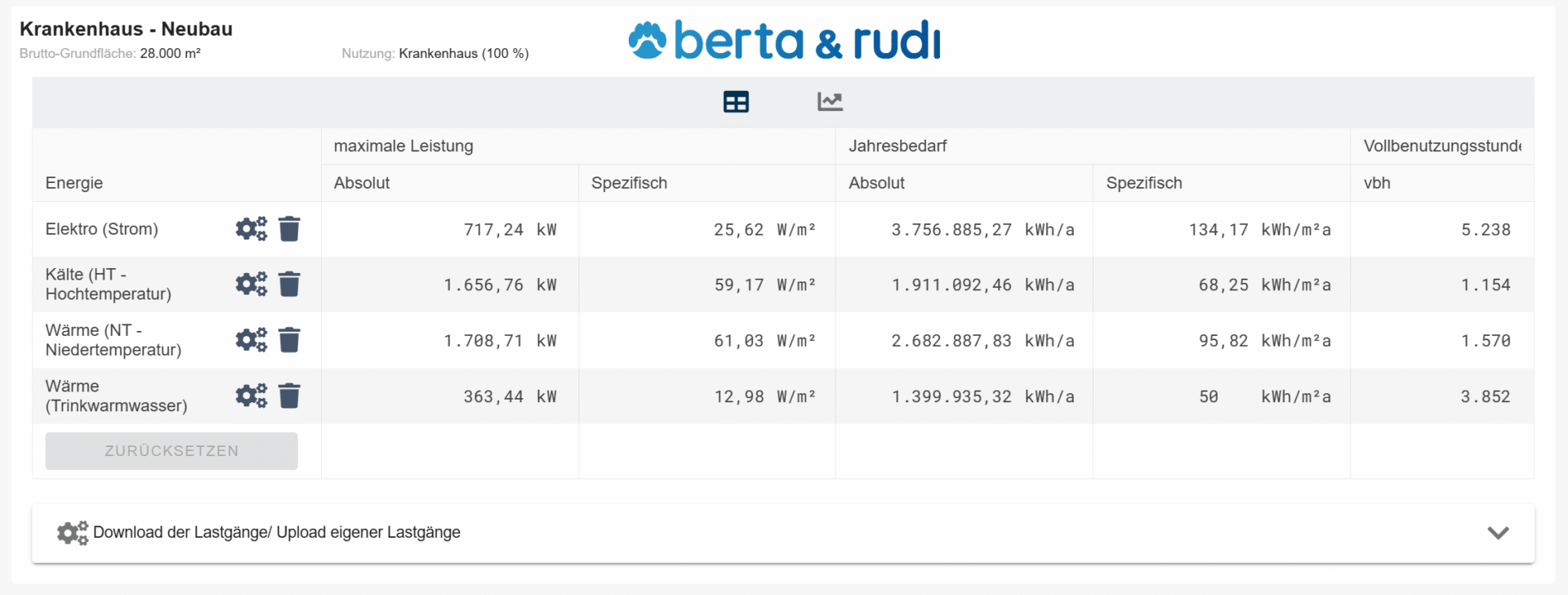Click the Elektro absolute power value 717,24
The image size is (1568, 595).
click(x=493, y=230)
